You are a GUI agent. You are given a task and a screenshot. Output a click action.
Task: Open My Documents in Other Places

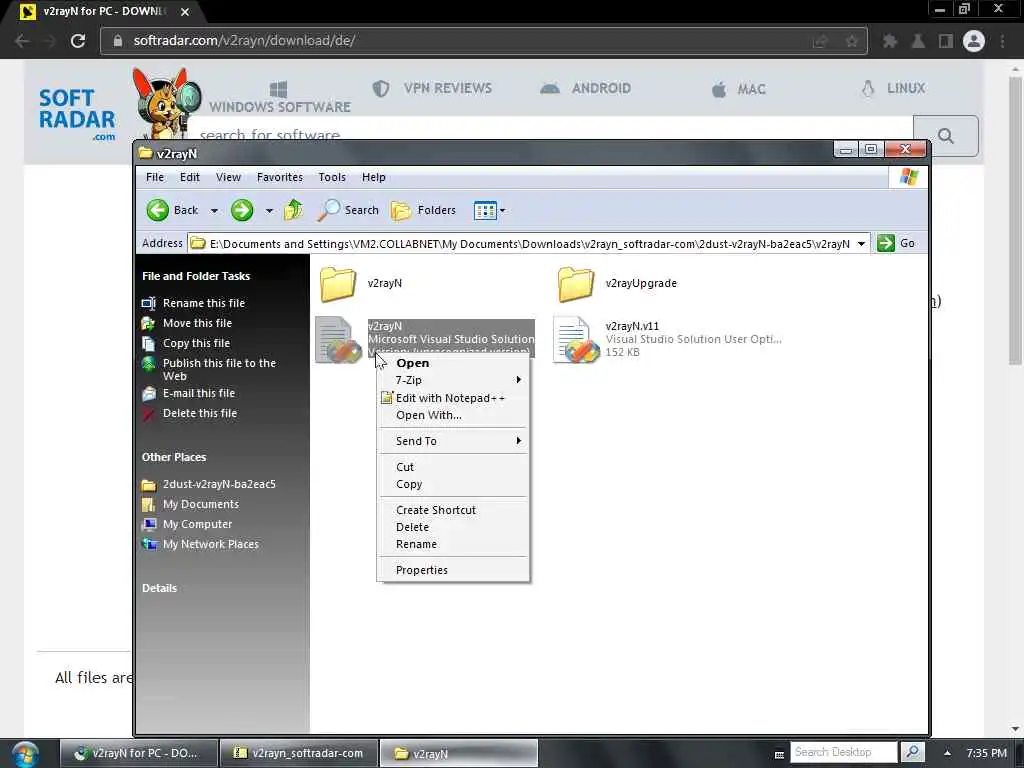point(200,504)
